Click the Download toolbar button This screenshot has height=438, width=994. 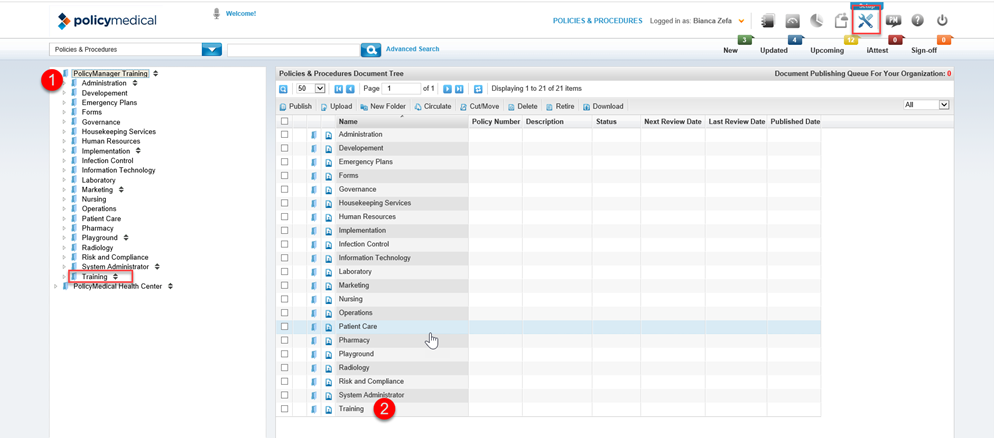click(x=603, y=106)
